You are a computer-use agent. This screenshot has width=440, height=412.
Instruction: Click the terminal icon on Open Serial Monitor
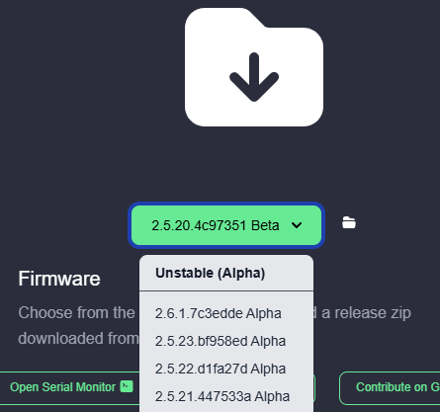(x=127, y=386)
